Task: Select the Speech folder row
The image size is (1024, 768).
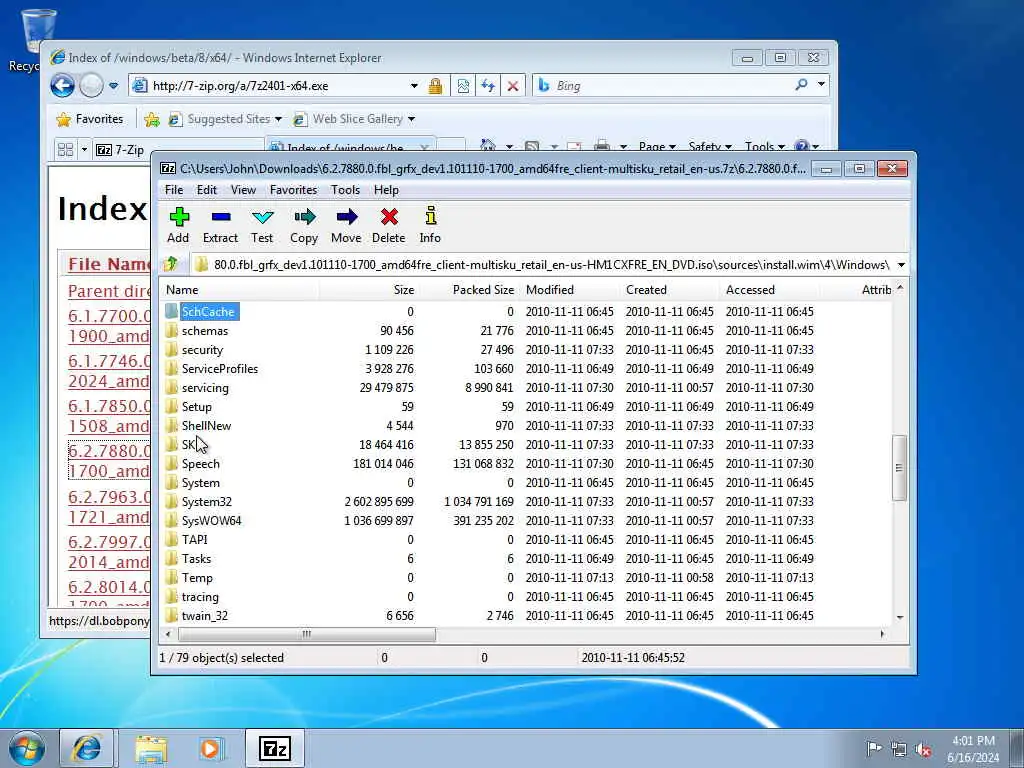Action: 526,464
